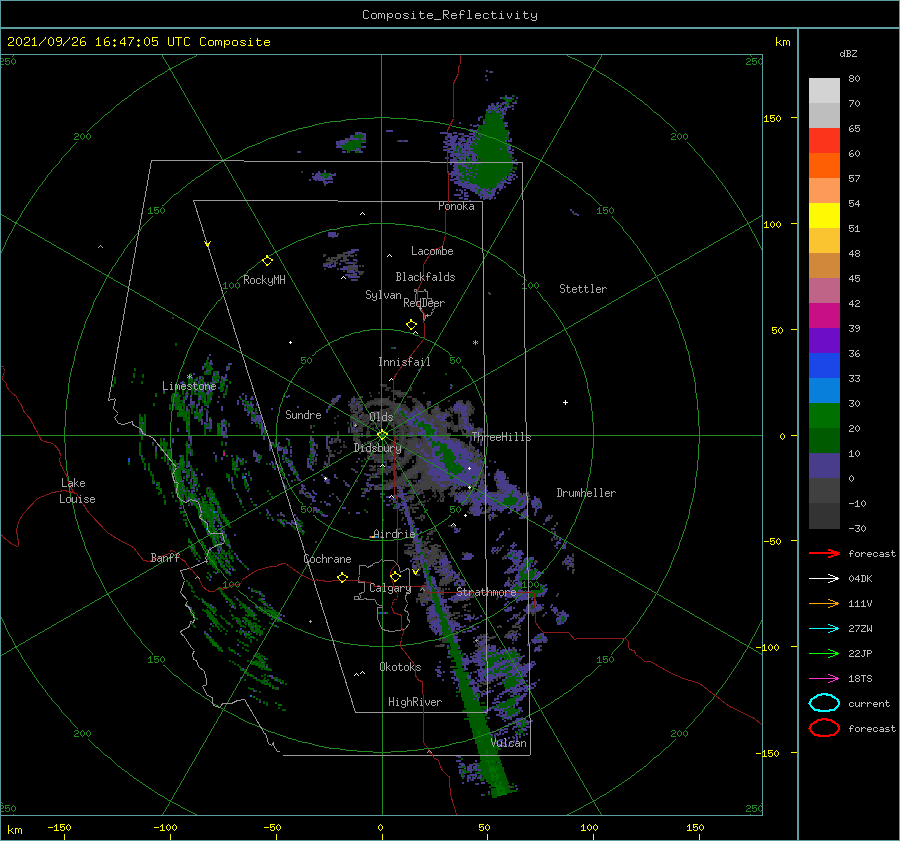Pick the dark green 10-20 dBZ swatch
Screen dimensions: 900x841
(824, 440)
